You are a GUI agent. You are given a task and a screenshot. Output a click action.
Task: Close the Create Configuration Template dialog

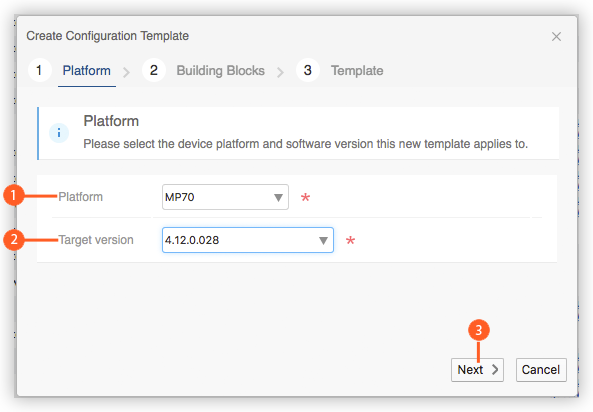(x=556, y=37)
